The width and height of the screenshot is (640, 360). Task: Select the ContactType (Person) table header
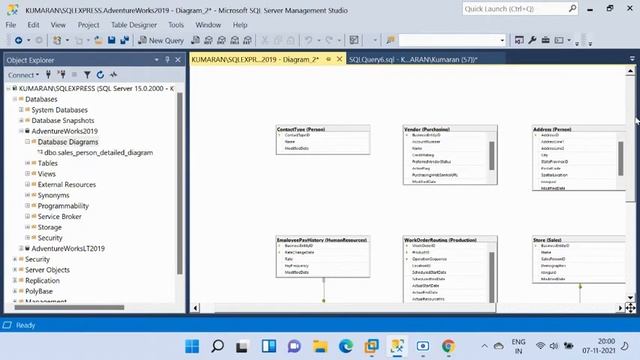(323, 129)
